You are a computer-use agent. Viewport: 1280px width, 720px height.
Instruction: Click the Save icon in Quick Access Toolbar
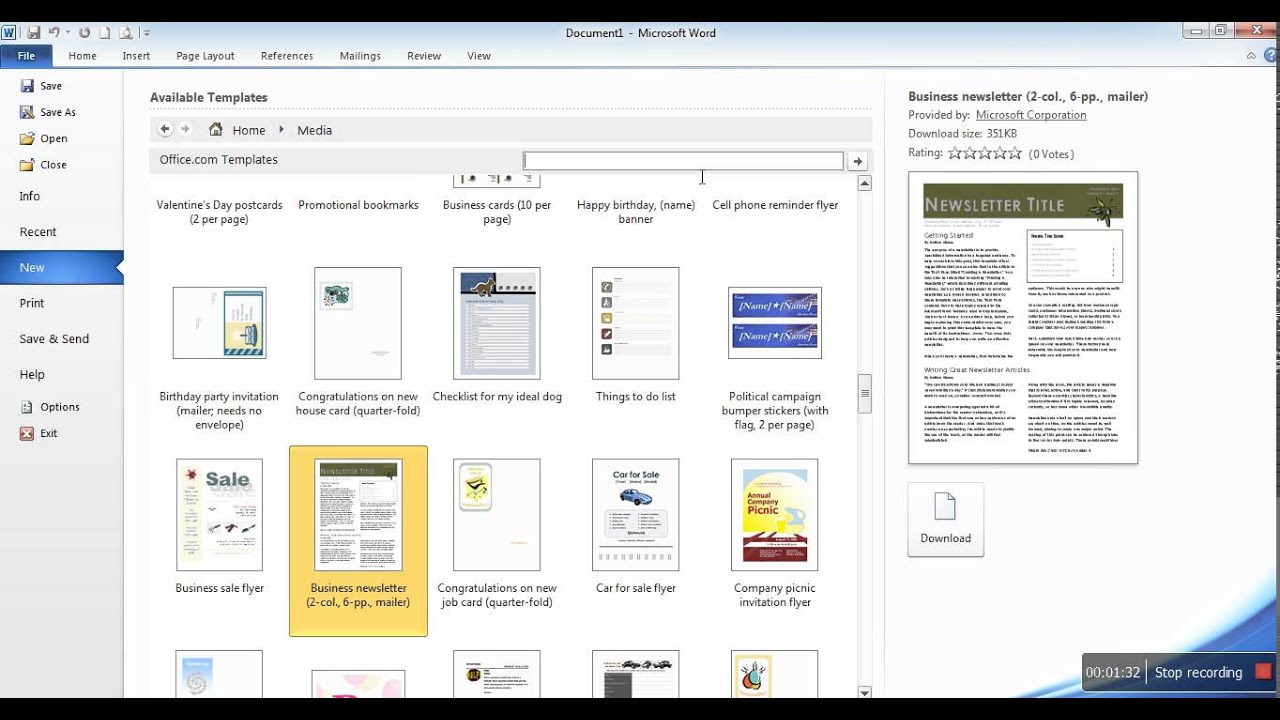click(x=33, y=32)
